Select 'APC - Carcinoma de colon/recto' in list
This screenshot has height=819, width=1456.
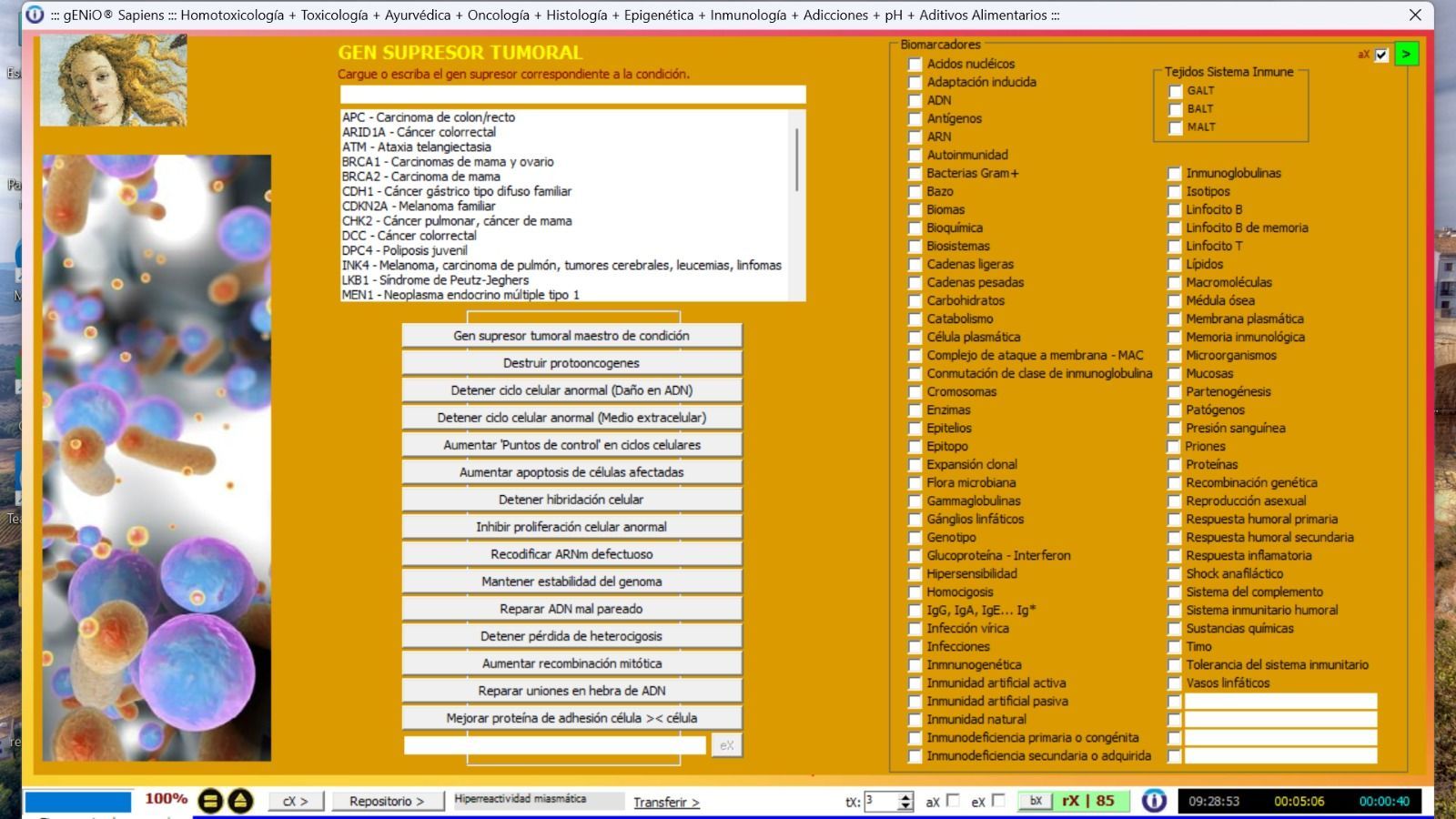[x=429, y=117]
